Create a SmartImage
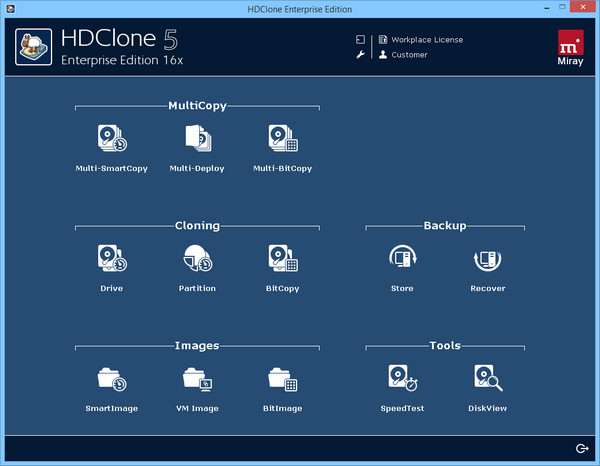600x466 pixels. pos(112,380)
